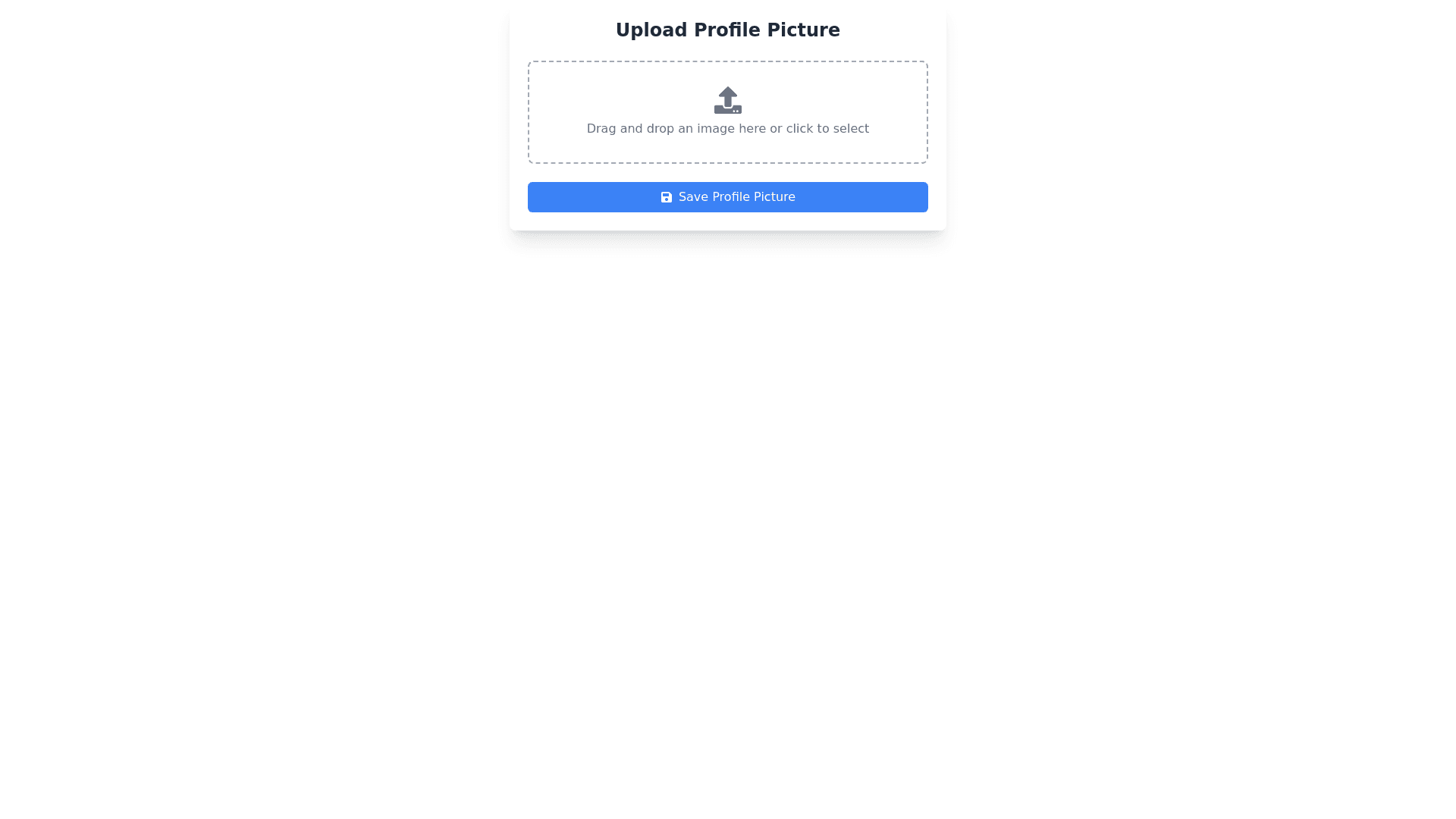The width and height of the screenshot is (1456, 819).
Task: Select the upload tray icon in drop zone
Action: pyautogui.click(x=728, y=100)
